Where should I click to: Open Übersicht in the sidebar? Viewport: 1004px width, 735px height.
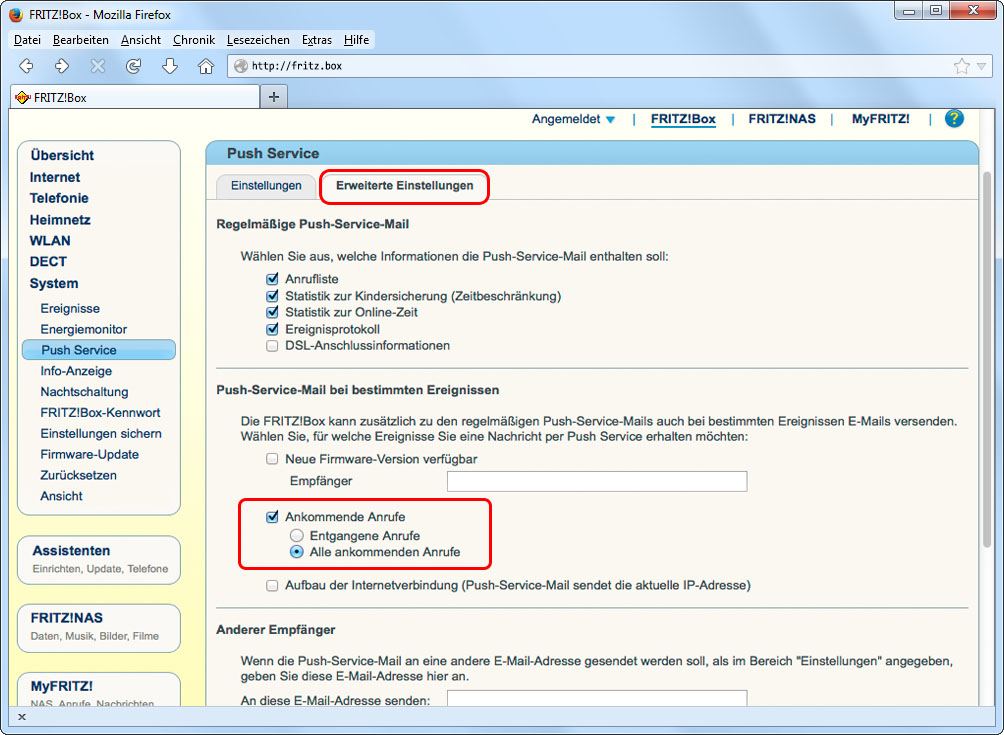pyautogui.click(x=62, y=156)
